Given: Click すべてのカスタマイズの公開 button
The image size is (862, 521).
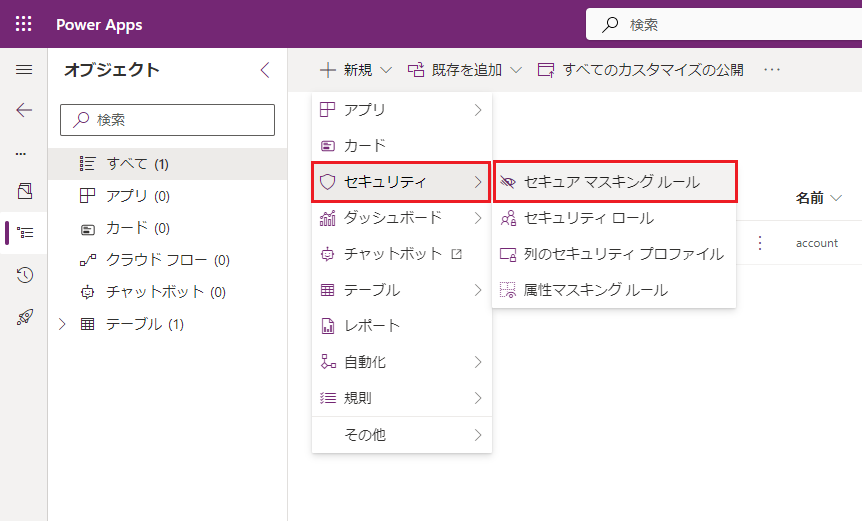Looking at the screenshot, I should pos(641,70).
